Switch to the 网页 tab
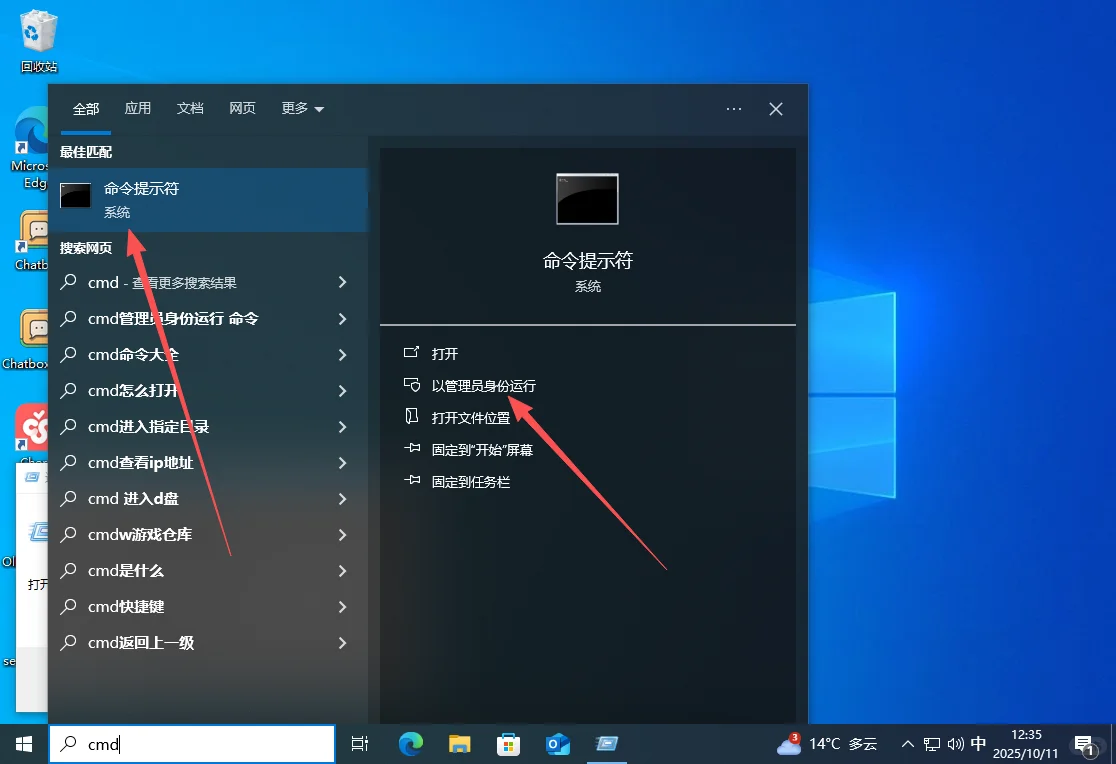Viewport: 1116px width, 764px height. pos(242,108)
